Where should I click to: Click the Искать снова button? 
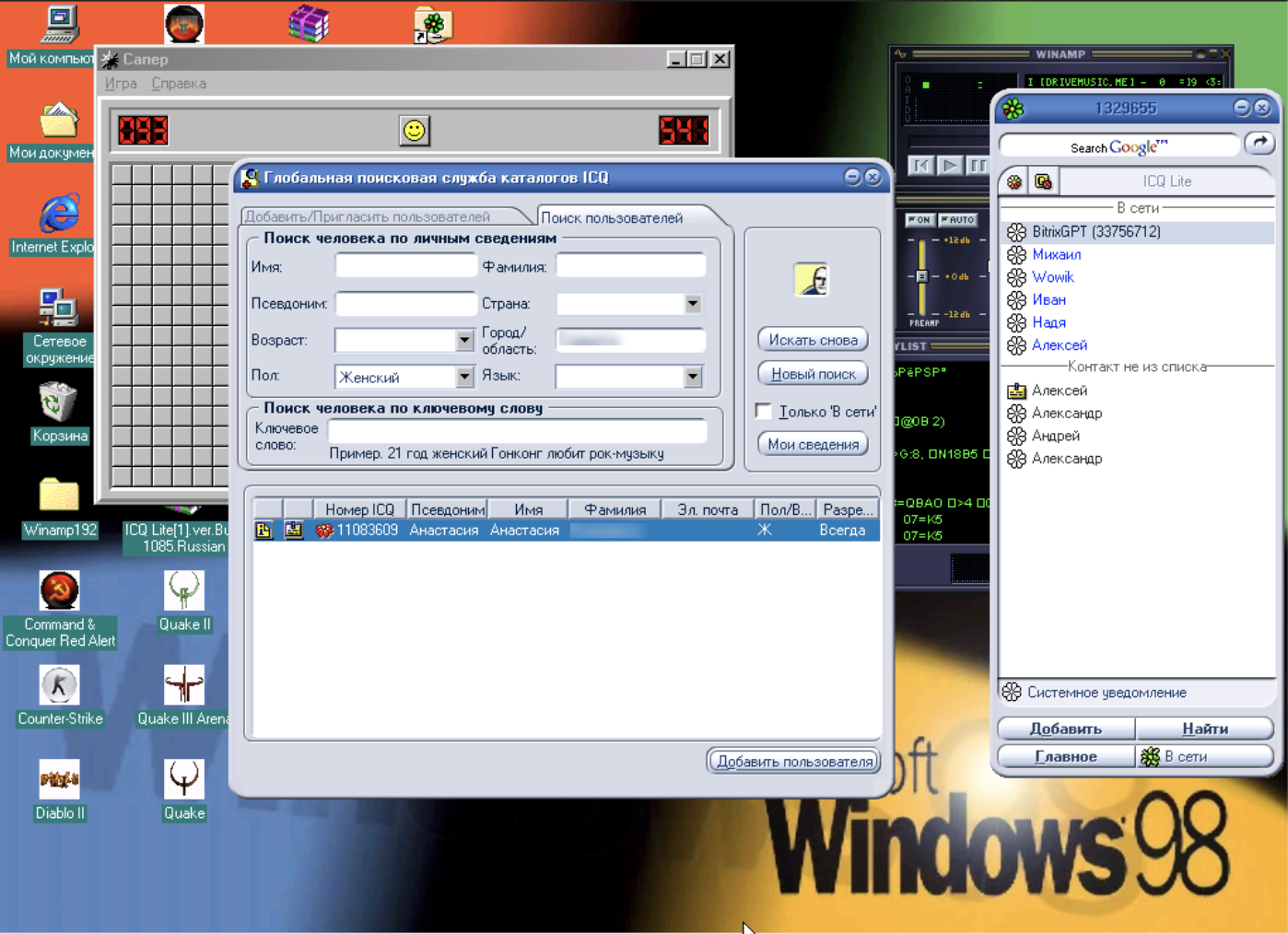pos(813,340)
